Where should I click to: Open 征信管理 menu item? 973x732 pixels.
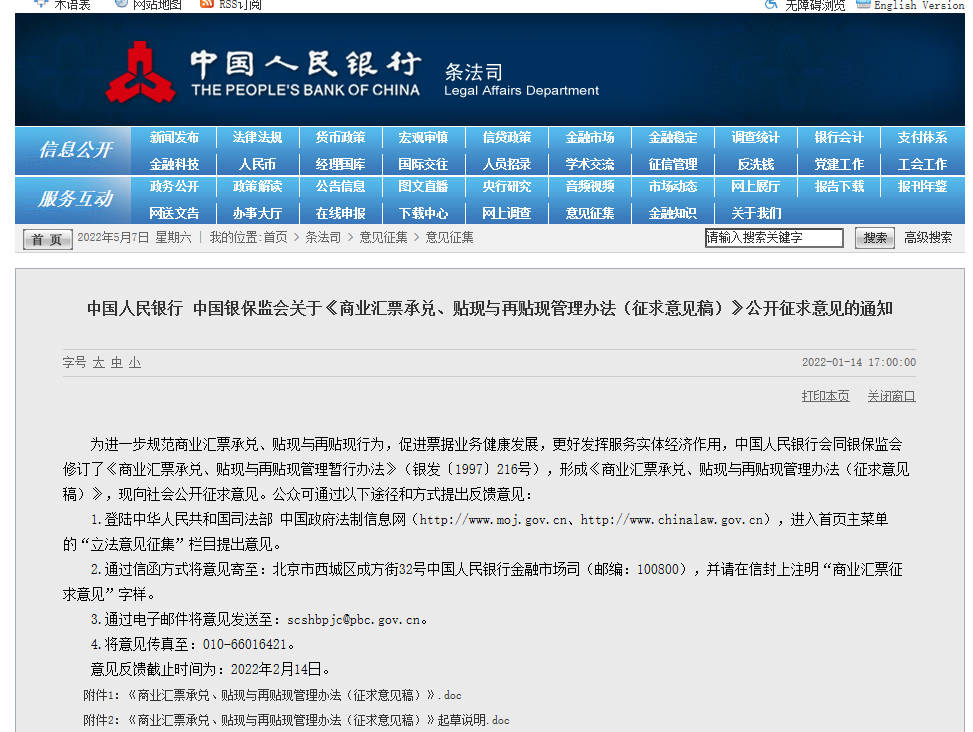click(x=673, y=164)
